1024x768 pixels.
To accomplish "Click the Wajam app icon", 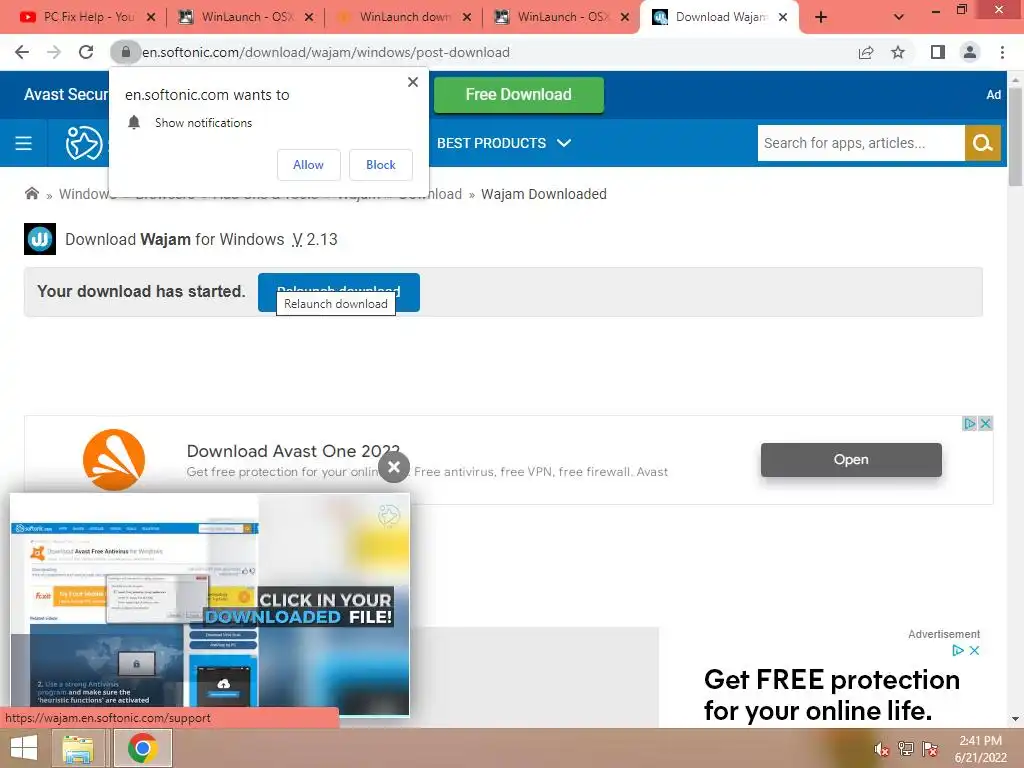I will click(40, 239).
